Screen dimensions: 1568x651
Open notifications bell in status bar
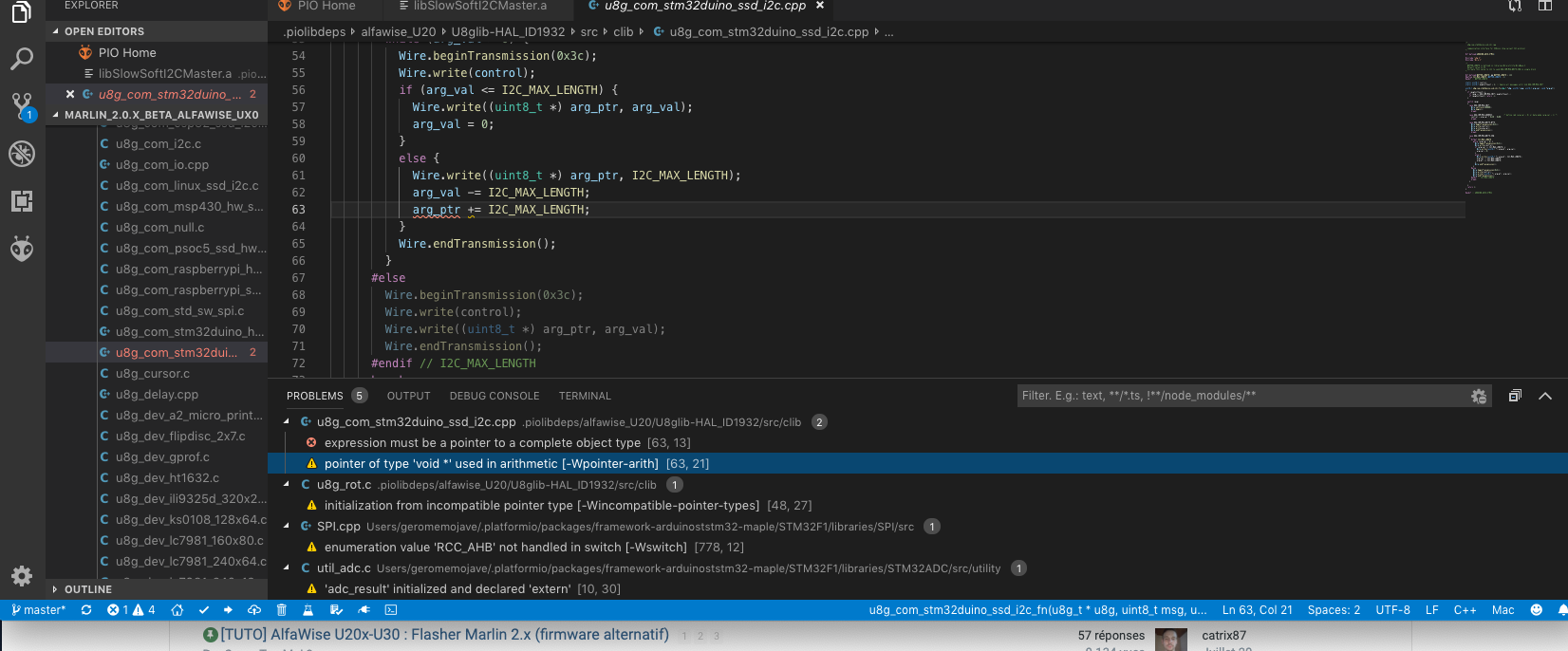(x=1562, y=610)
